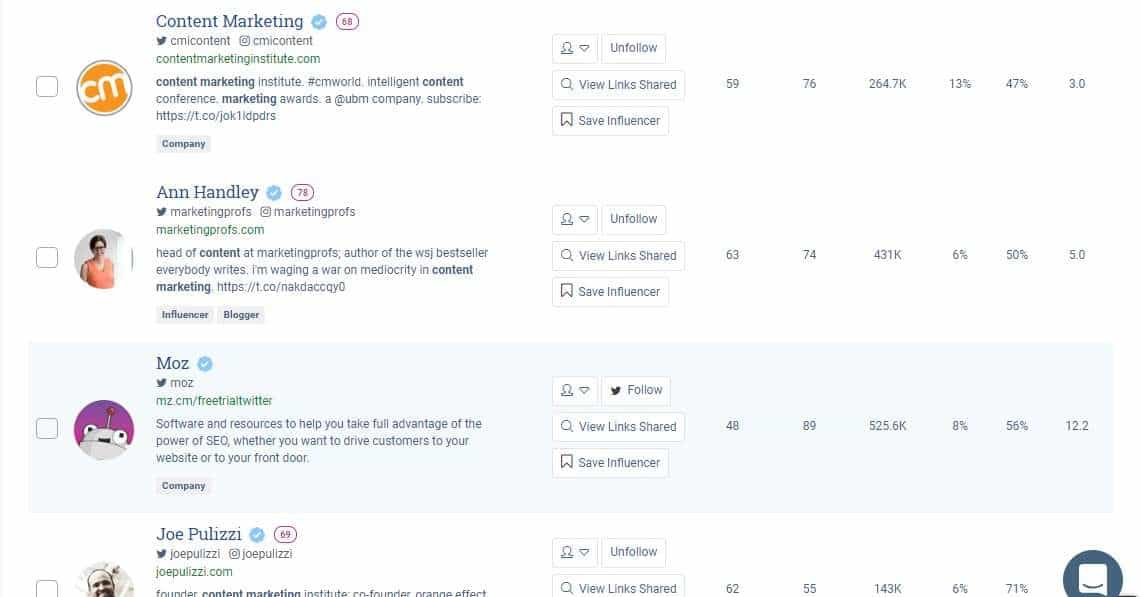Select the Ann Handley row checkbox

coord(47,257)
